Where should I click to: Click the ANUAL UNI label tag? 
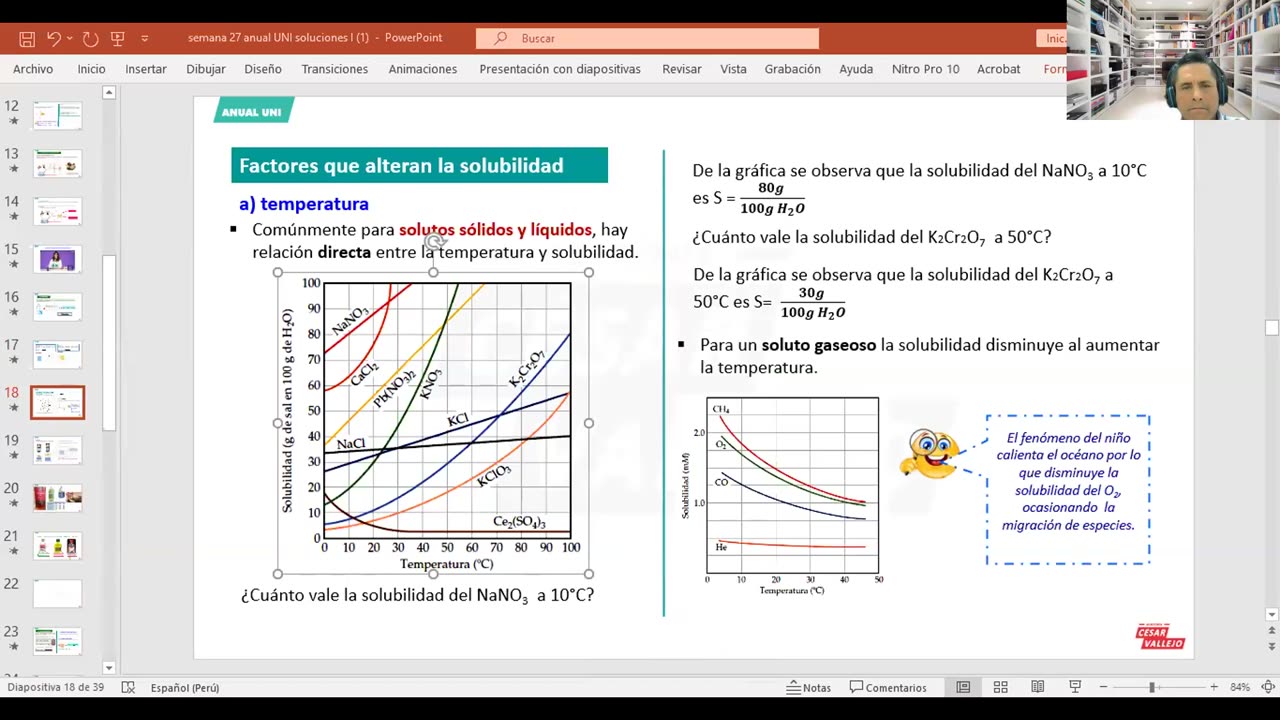click(252, 111)
